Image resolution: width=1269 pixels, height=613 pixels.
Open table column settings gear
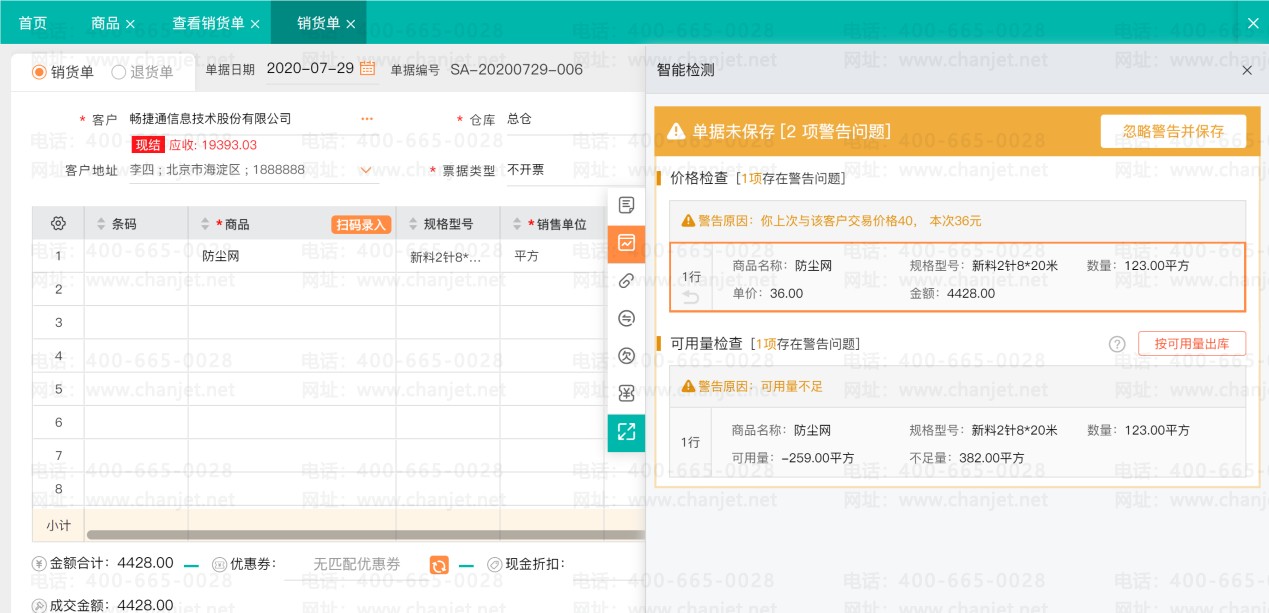point(58,223)
